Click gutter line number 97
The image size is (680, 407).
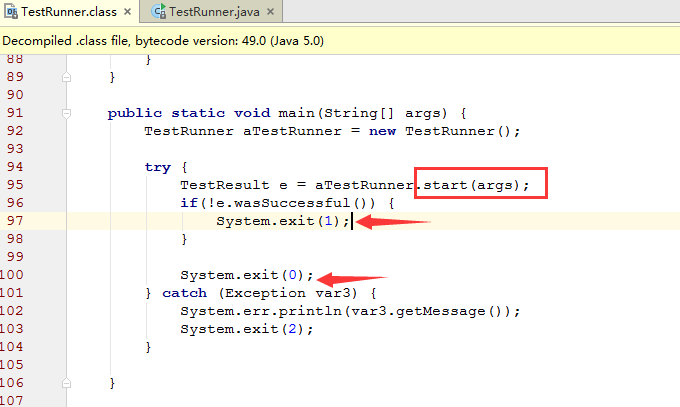(15, 221)
